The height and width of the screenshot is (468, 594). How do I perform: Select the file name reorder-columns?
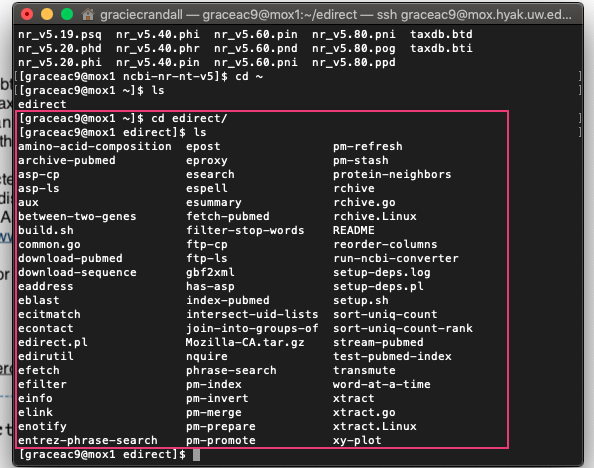(385, 244)
